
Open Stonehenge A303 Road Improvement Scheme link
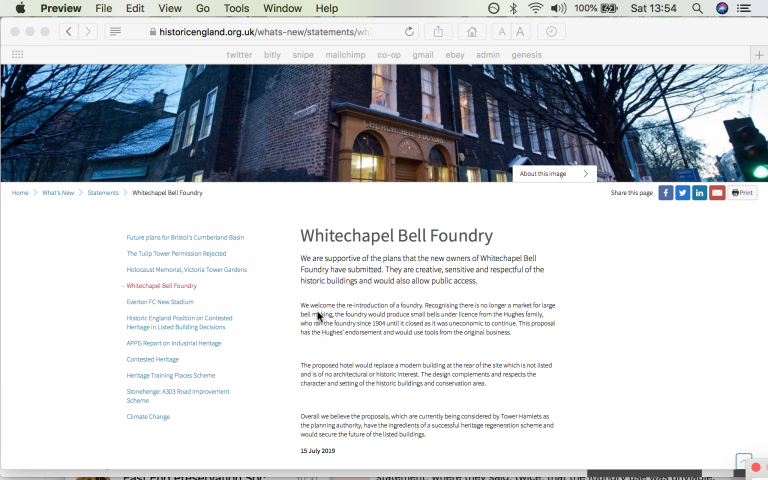(178, 396)
